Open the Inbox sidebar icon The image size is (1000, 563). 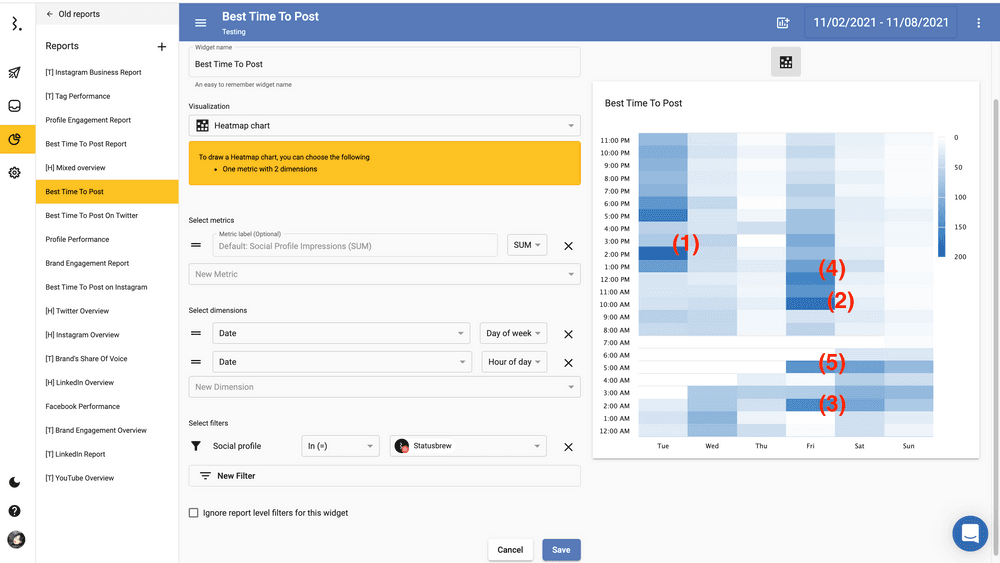(x=15, y=106)
